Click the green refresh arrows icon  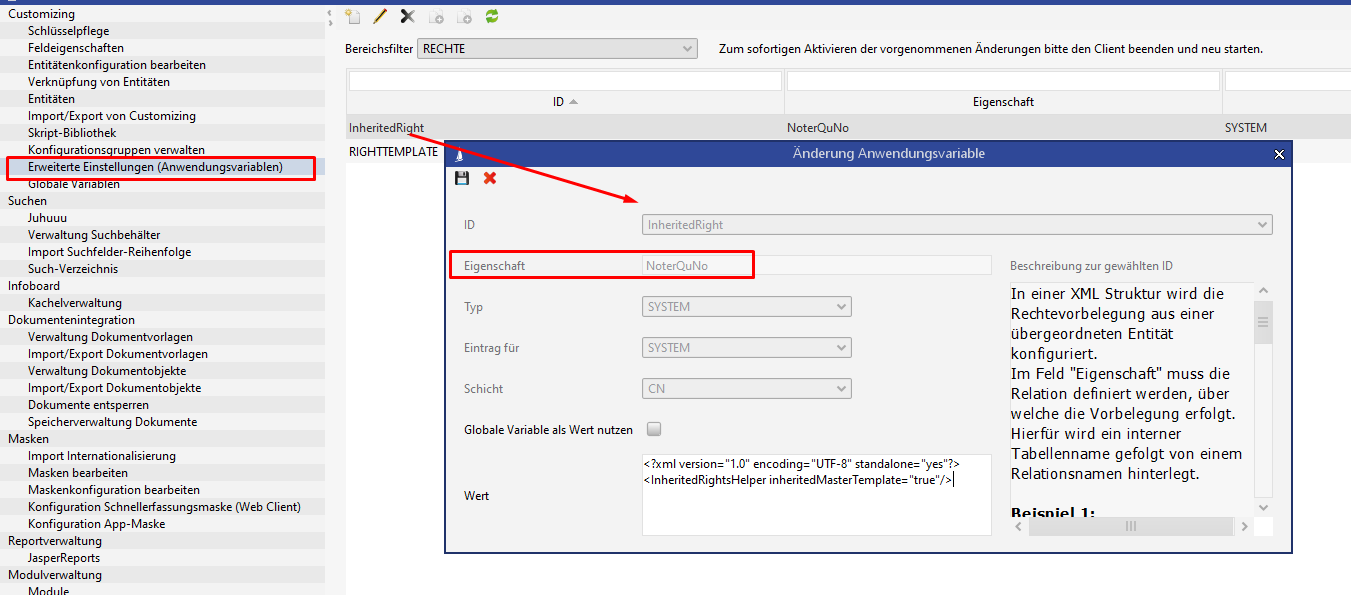pos(492,16)
